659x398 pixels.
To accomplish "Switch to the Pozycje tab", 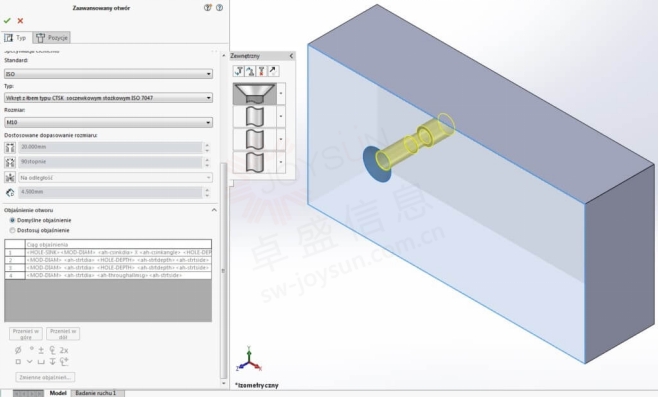I will coord(52,37).
